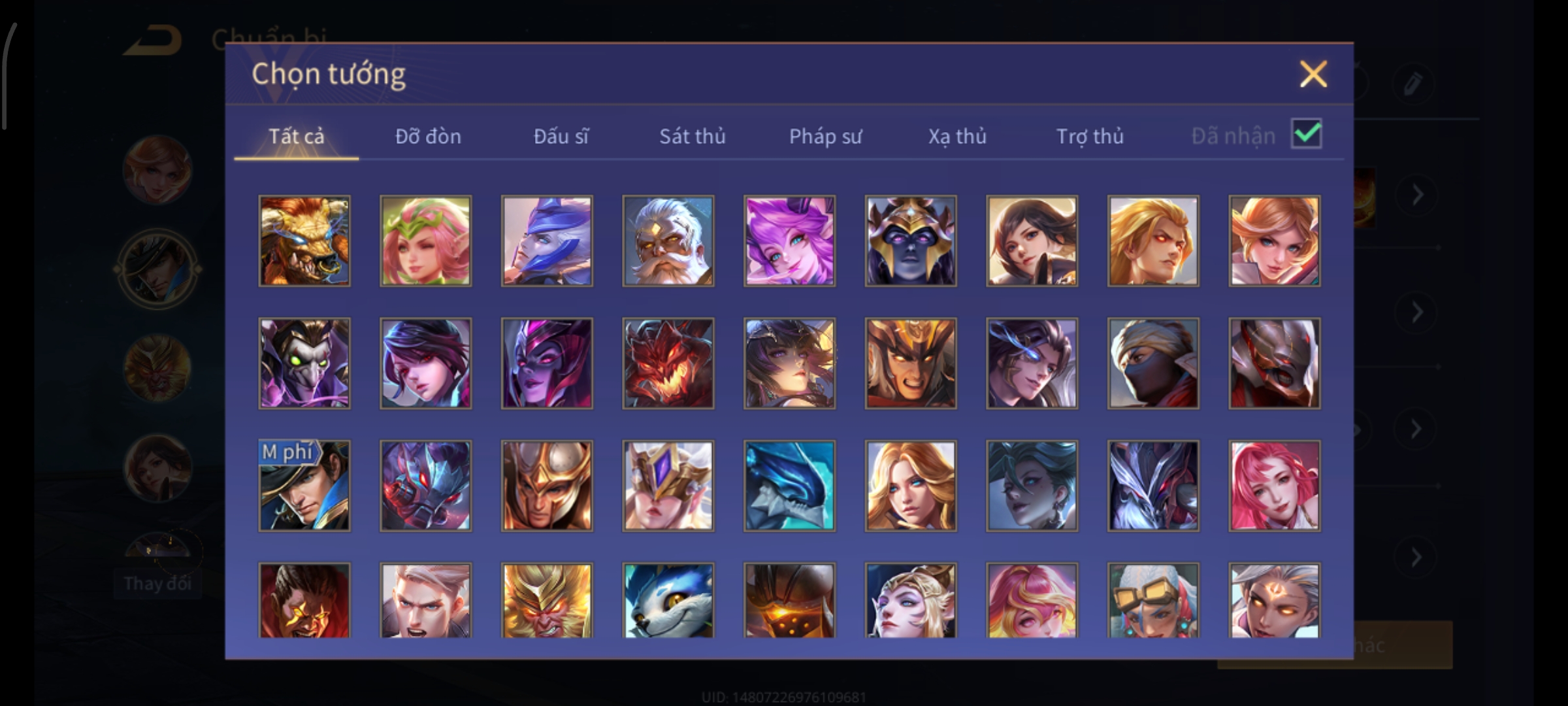
Task: Open the 'Pháp sư' tab
Action: click(825, 136)
